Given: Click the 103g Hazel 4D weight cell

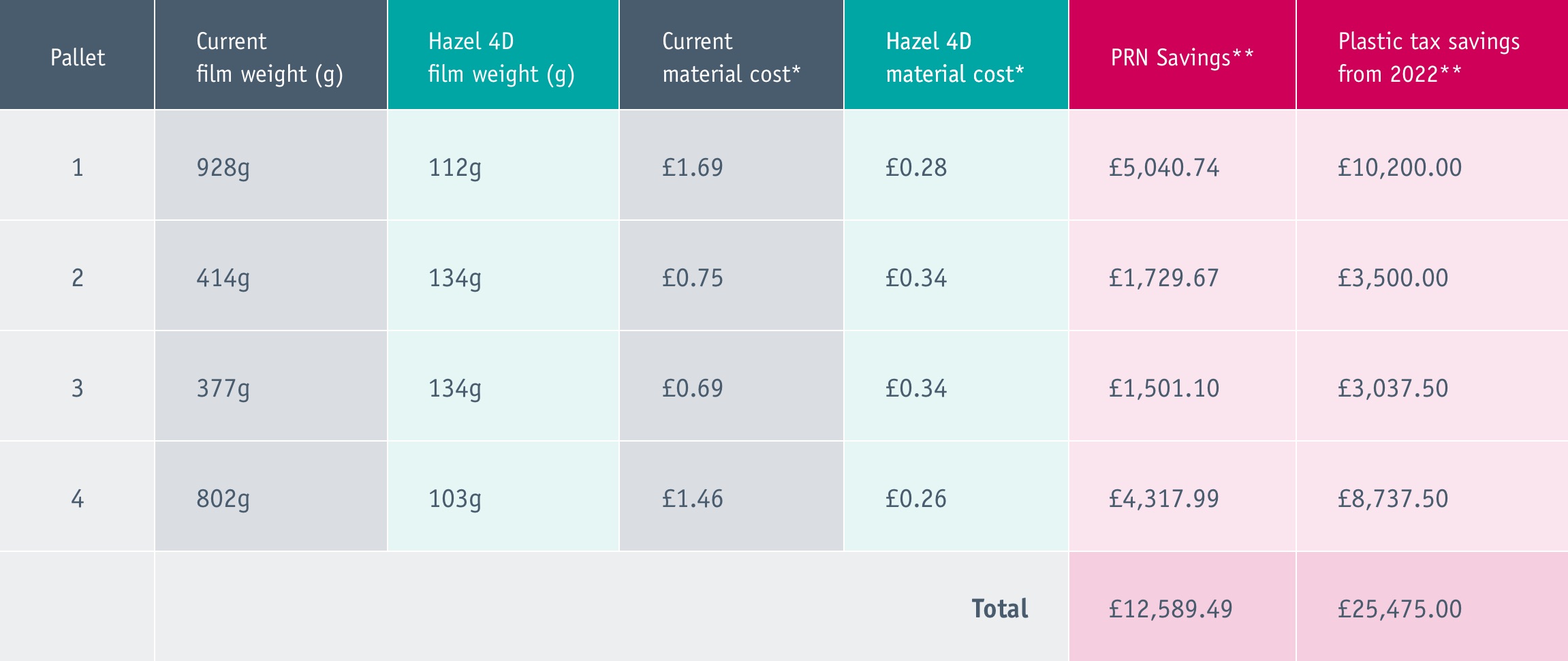Looking at the screenshot, I should click(454, 499).
